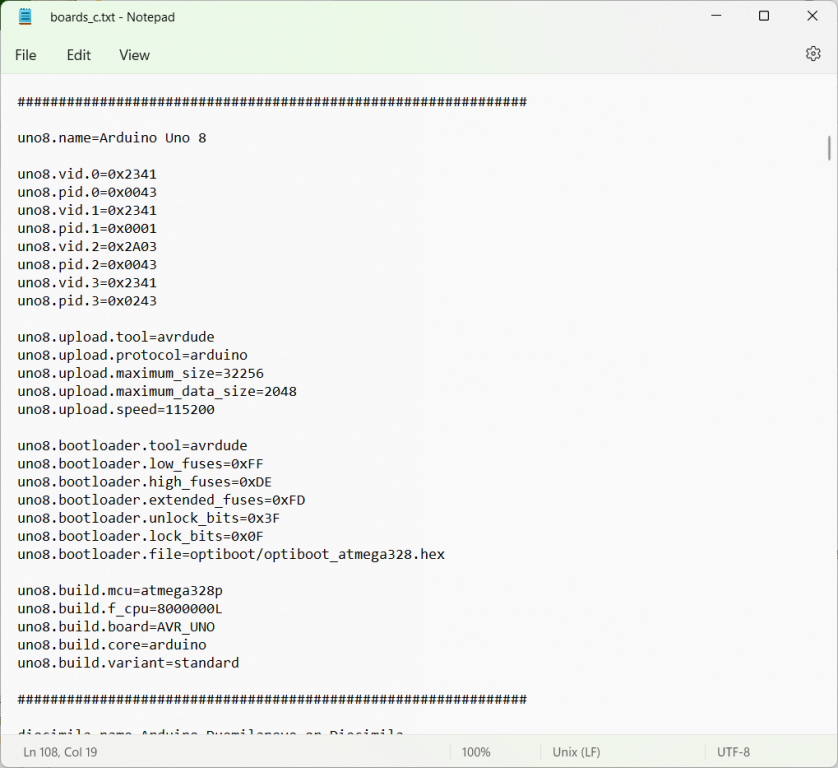
Task: Place cursor on uno8.upload.speed=115200 line
Action: tap(116, 409)
